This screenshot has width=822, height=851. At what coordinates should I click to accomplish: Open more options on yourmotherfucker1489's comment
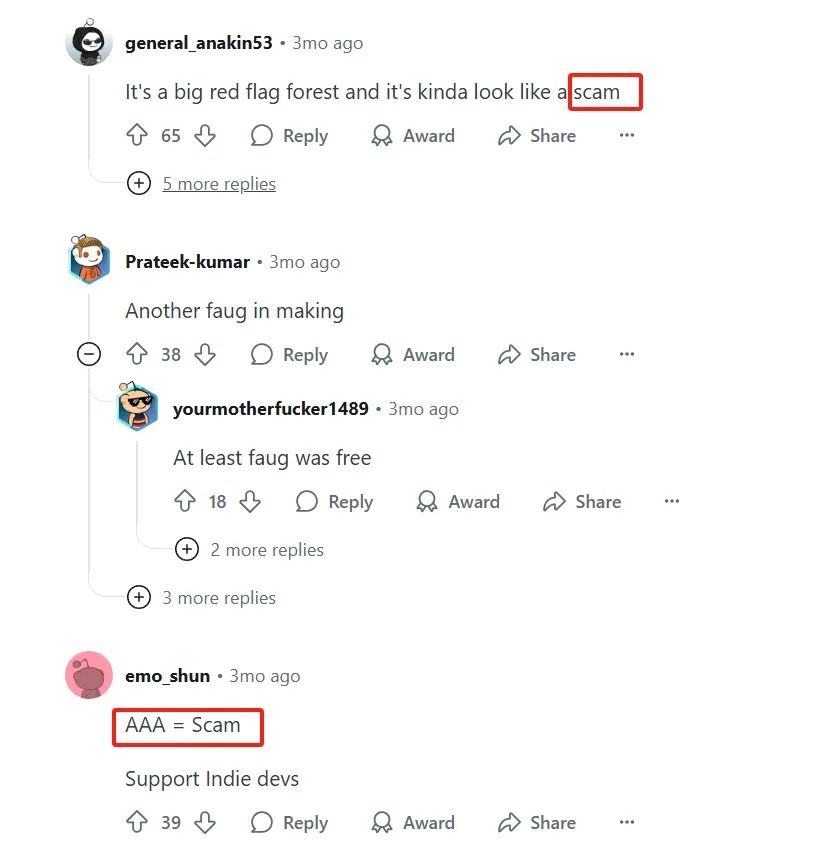[672, 501]
